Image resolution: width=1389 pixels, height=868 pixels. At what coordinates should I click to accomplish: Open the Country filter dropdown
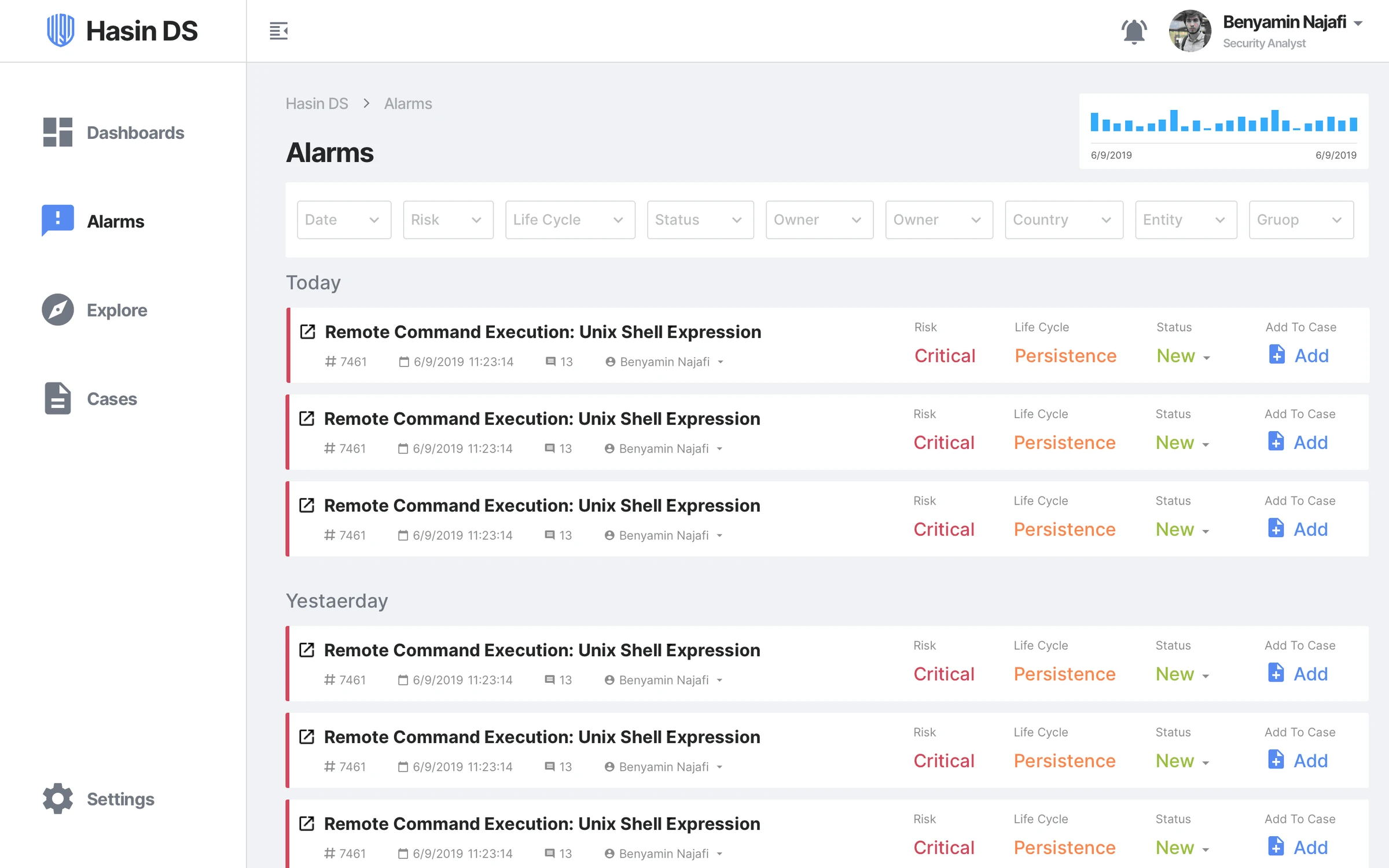point(1064,220)
